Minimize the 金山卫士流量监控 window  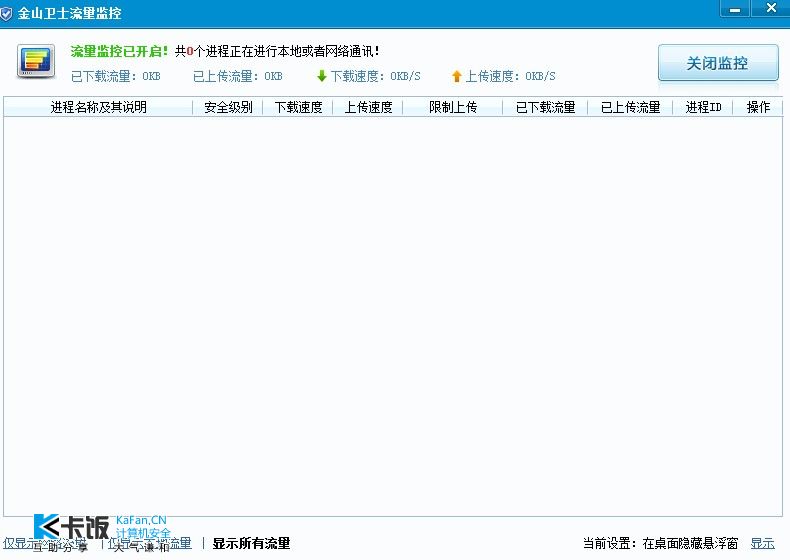735,10
